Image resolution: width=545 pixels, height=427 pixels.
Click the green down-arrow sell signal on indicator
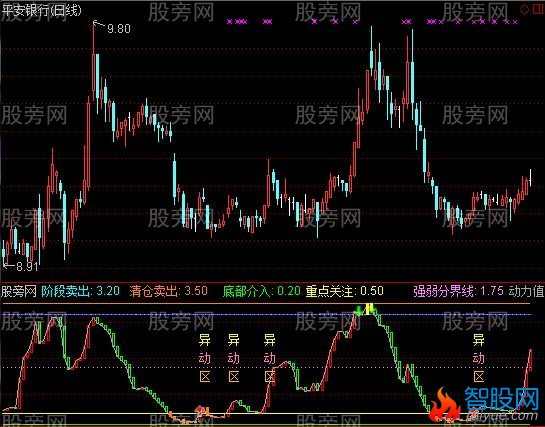point(358,310)
